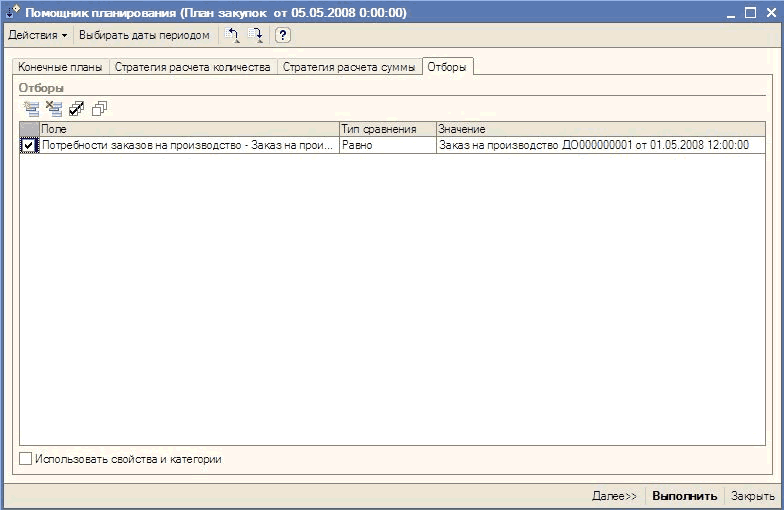Click the delete filter row icon

click(x=54, y=108)
